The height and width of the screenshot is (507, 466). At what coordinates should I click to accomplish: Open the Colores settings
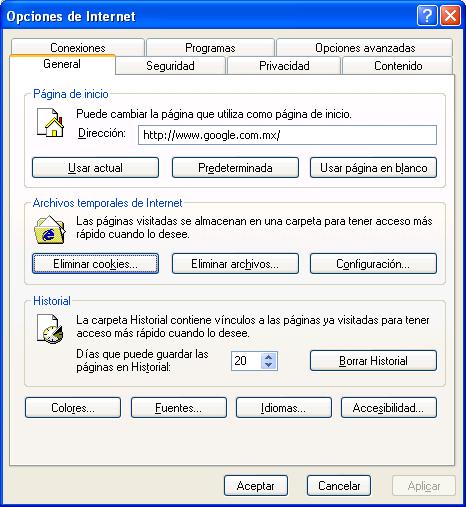point(73,408)
